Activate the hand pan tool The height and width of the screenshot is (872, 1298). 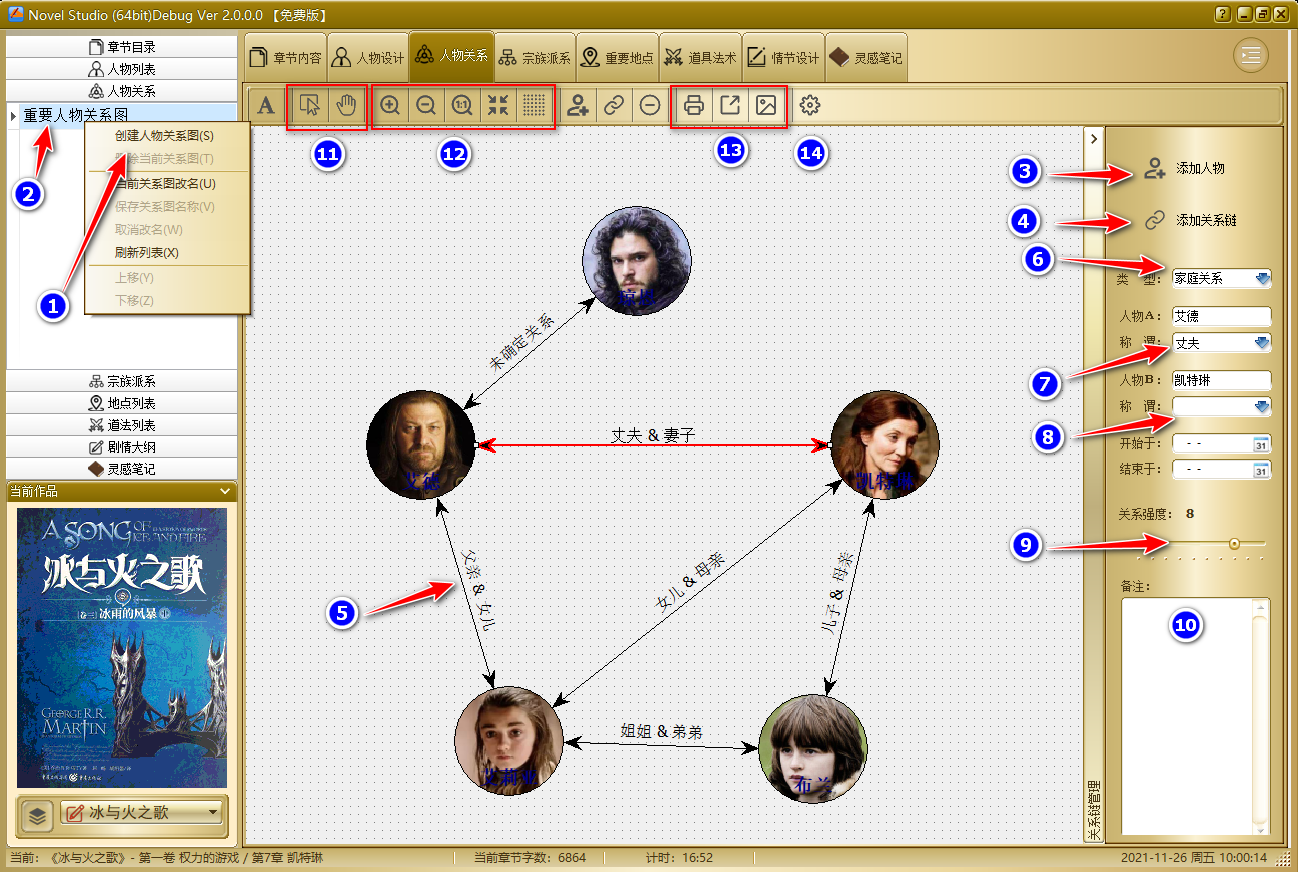tap(346, 106)
